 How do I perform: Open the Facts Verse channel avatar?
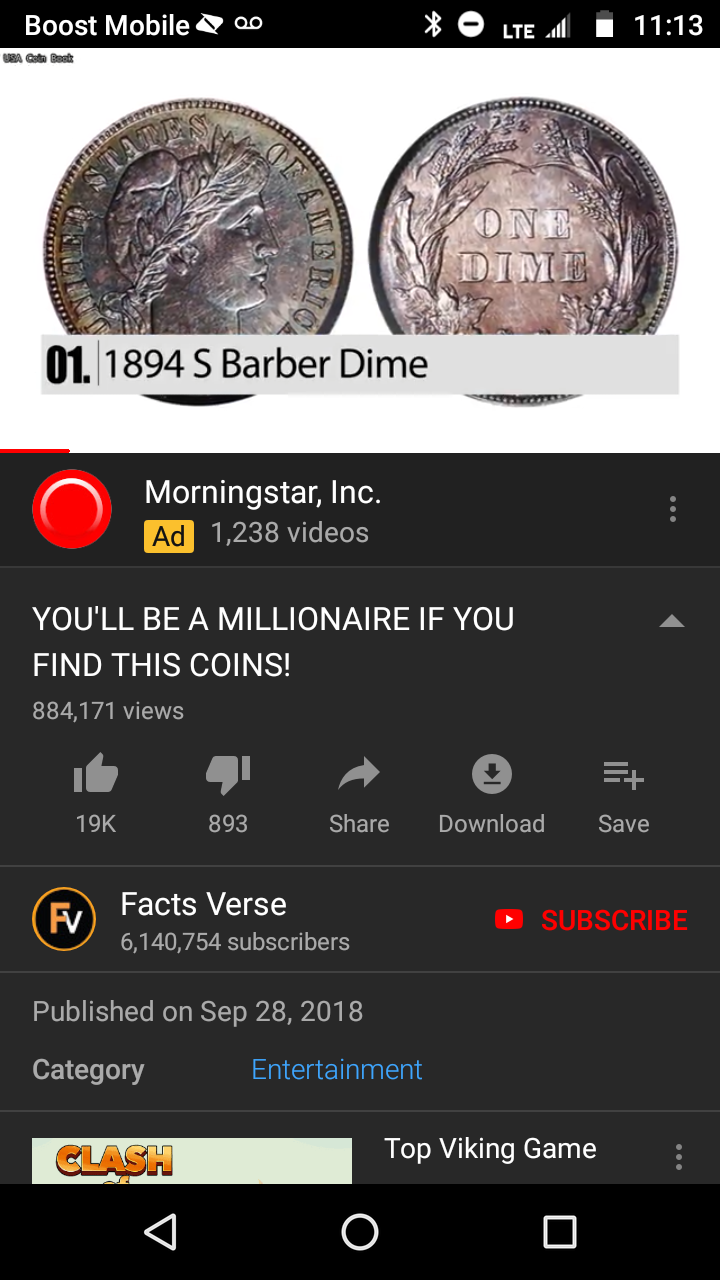tap(64, 919)
